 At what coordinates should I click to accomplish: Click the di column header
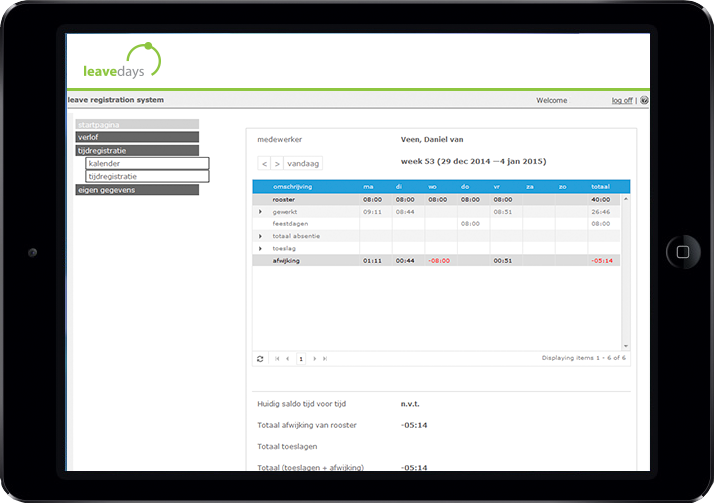(399, 187)
